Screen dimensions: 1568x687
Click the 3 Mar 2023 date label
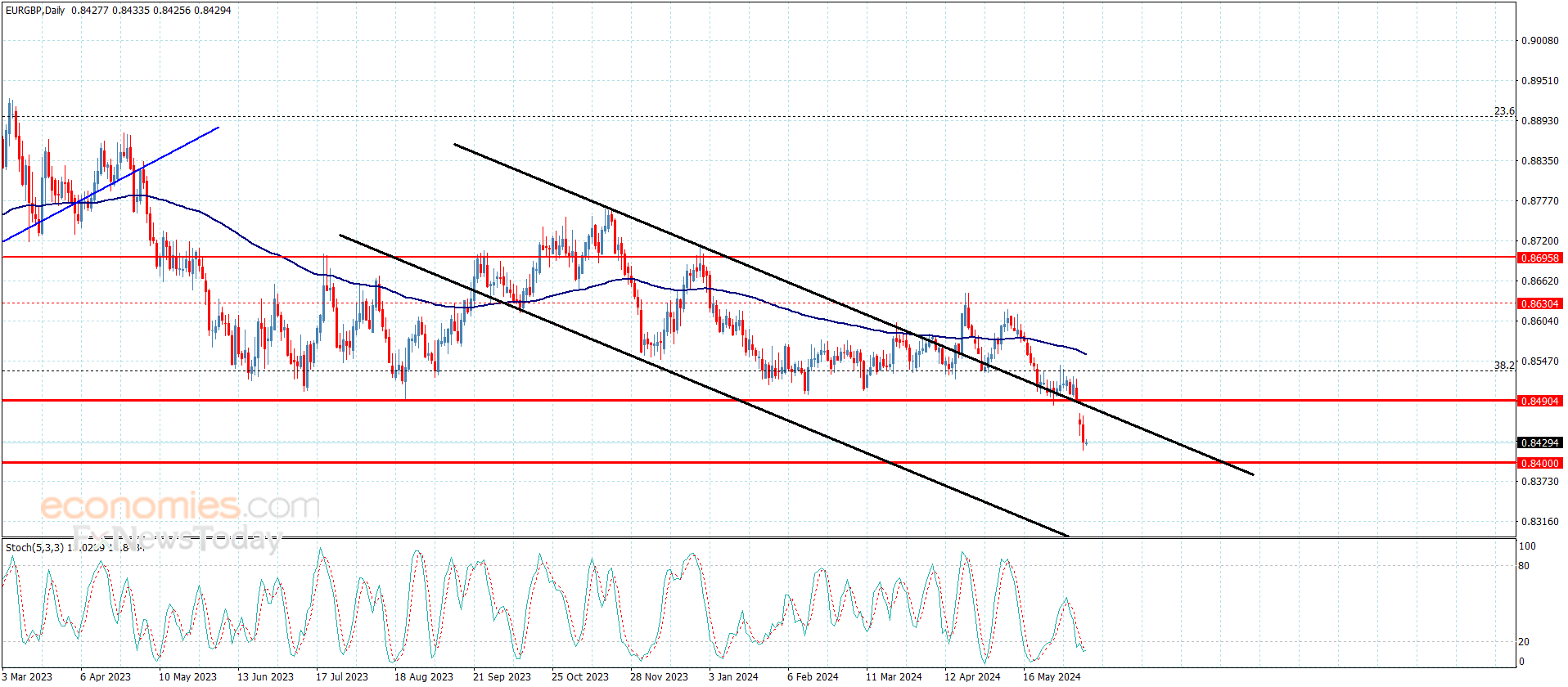point(27,676)
